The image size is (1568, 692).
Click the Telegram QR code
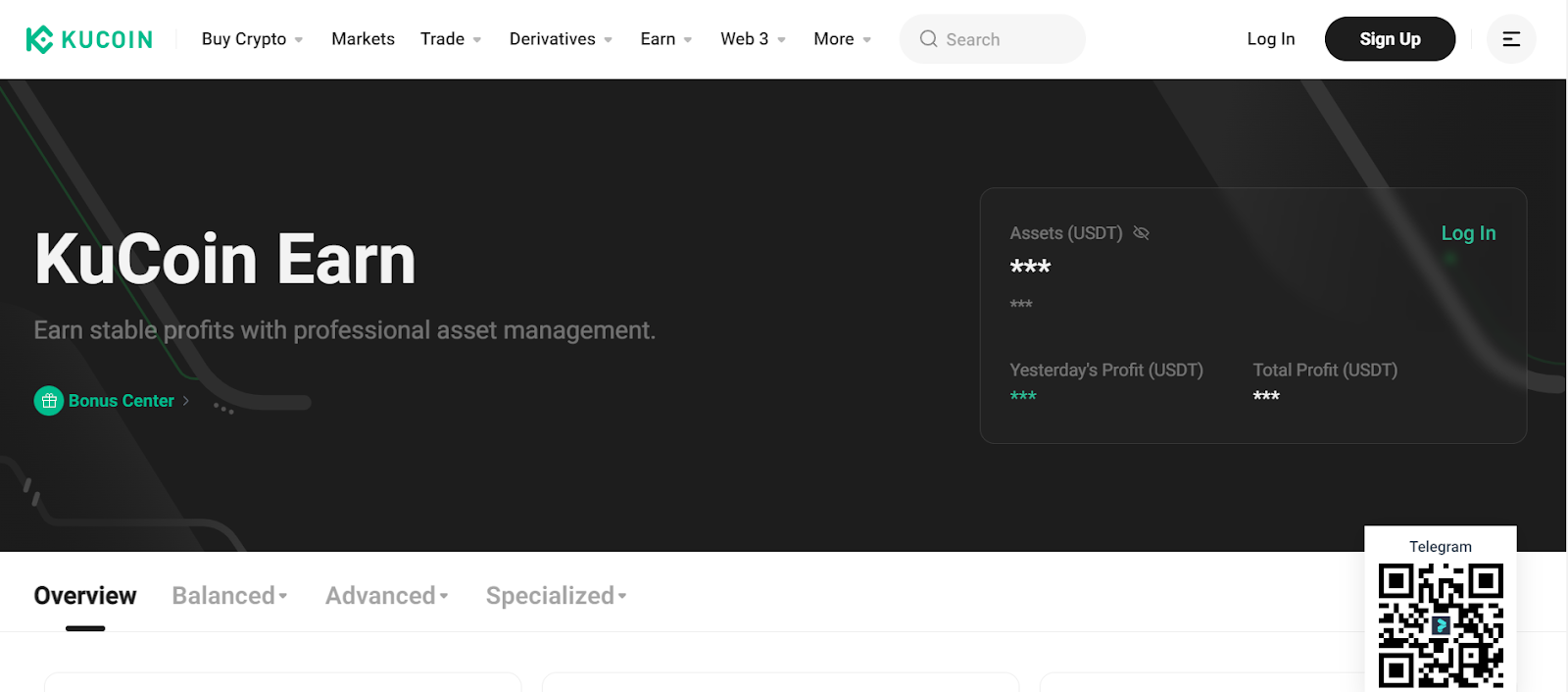coord(1441,625)
